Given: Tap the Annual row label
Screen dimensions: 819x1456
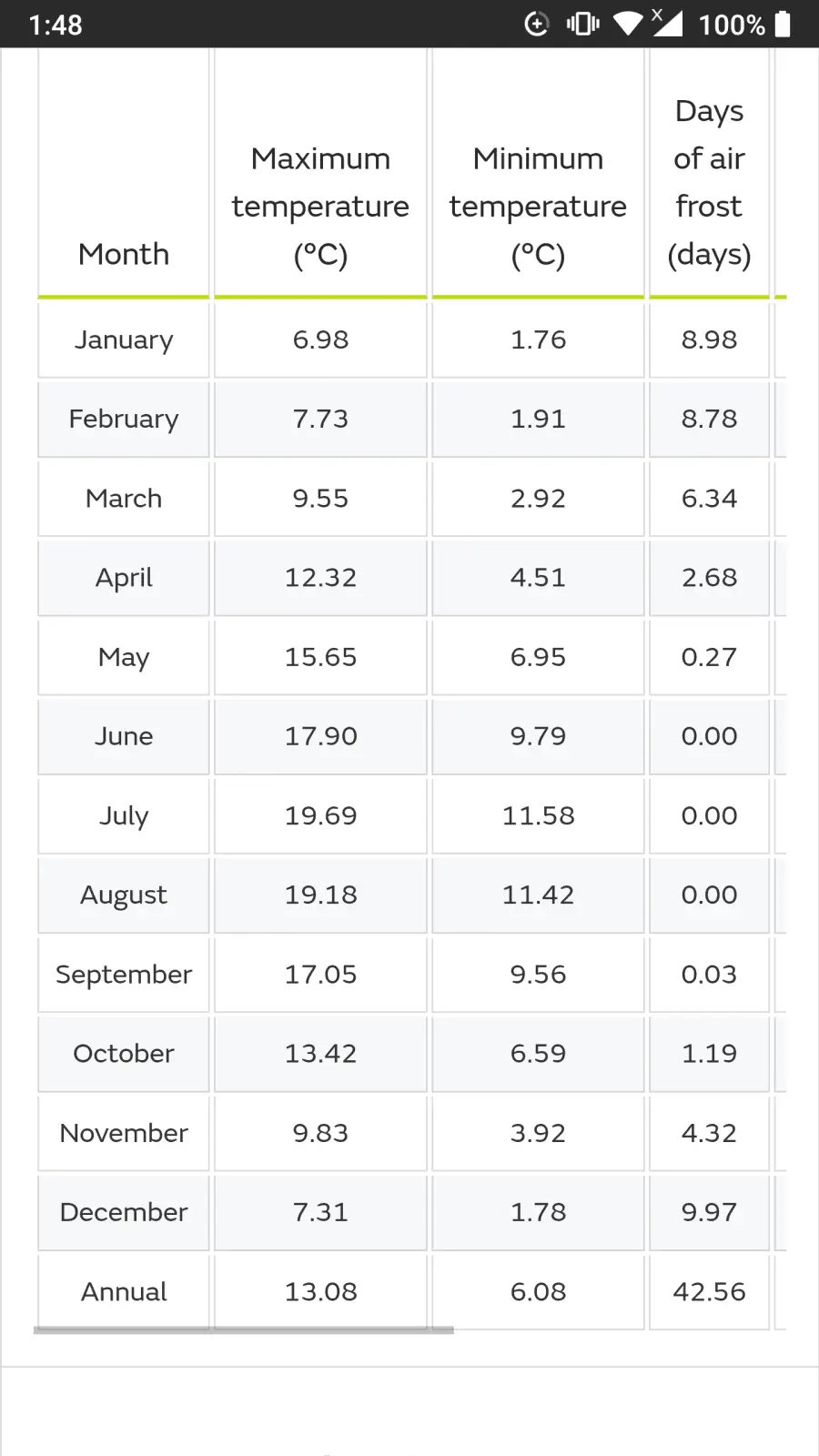Looking at the screenshot, I should [x=124, y=1291].
